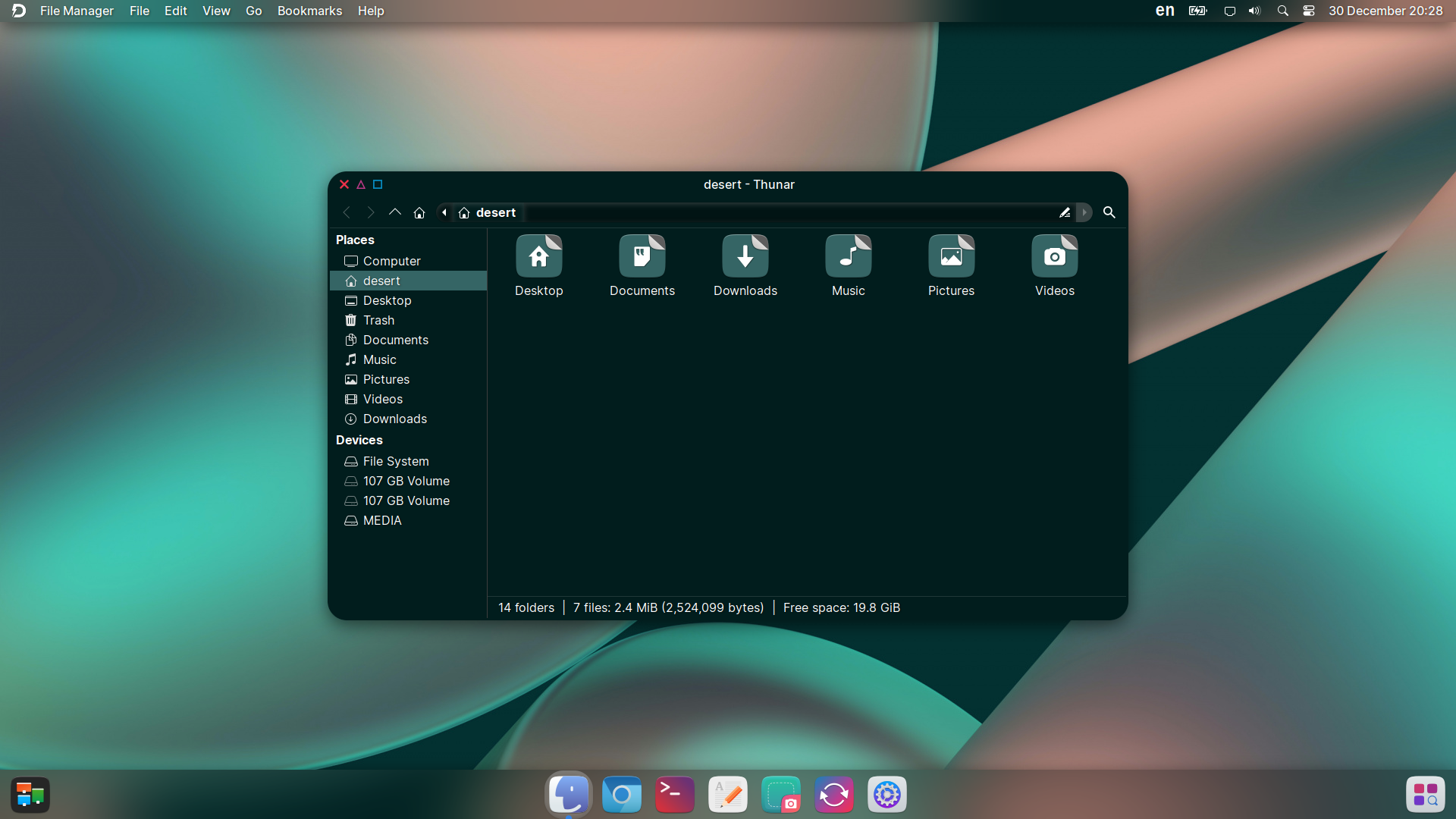Image resolution: width=1456 pixels, height=819 pixels.
Task: Open the Music folder icon
Action: pyautogui.click(x=849, y=266)
